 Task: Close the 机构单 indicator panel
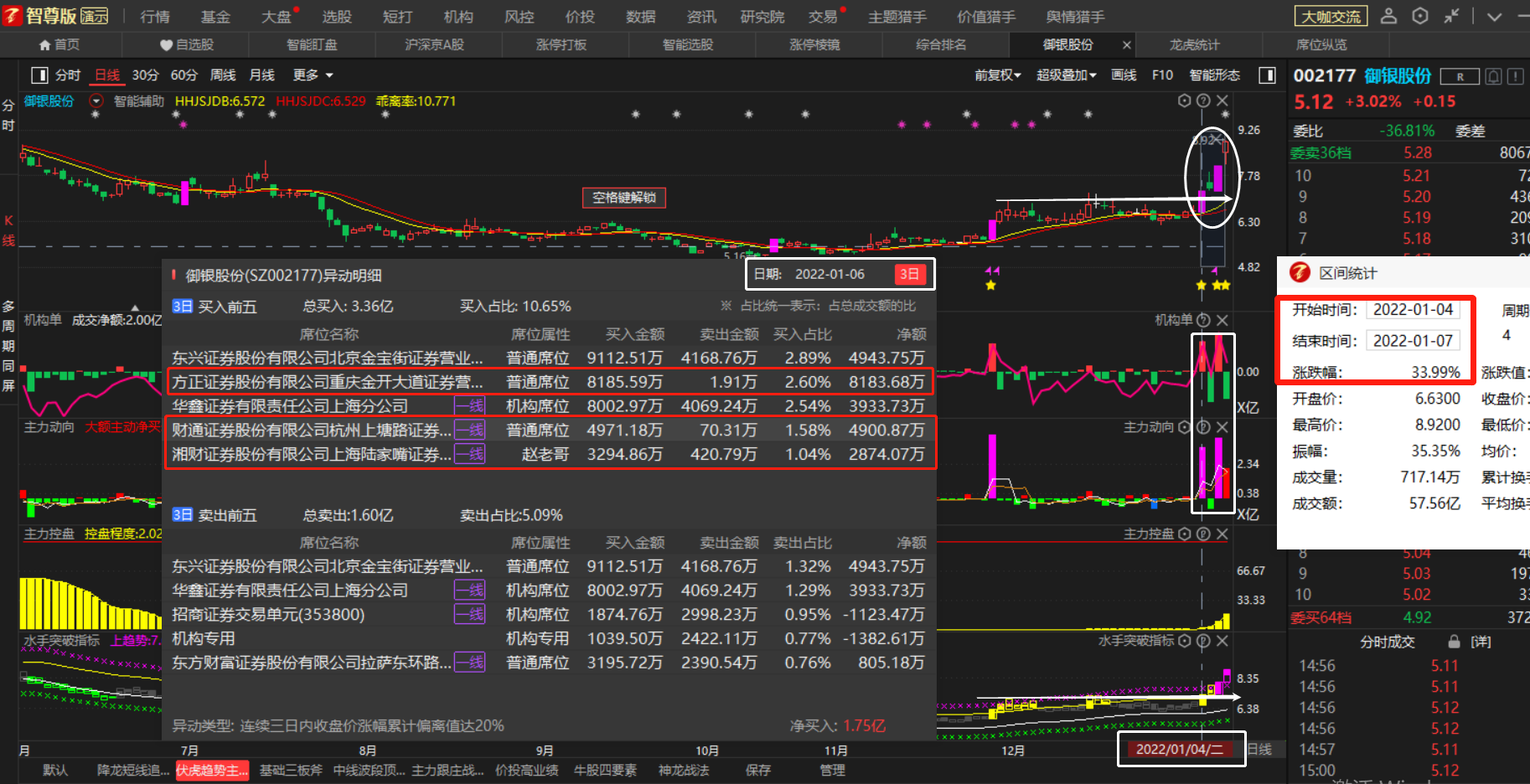point(1222,320)
